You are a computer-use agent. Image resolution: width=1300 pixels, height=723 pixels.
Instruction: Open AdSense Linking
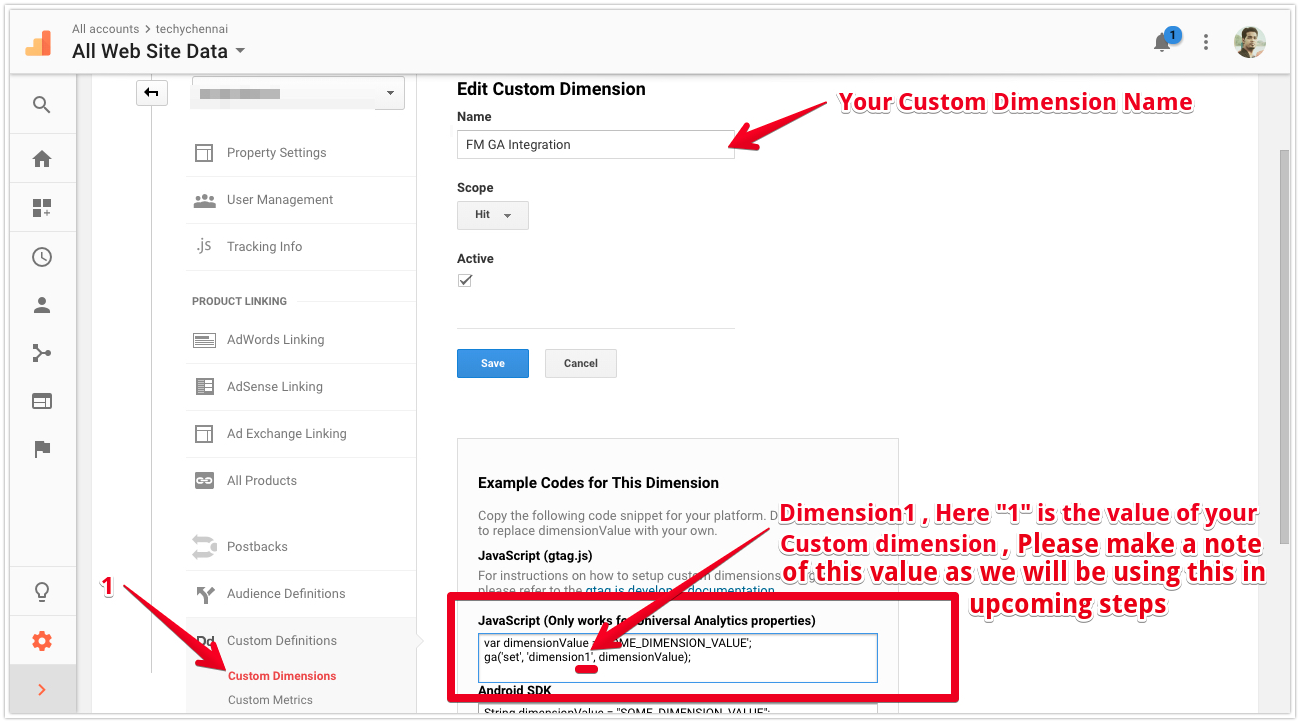(x=275, y=387)
